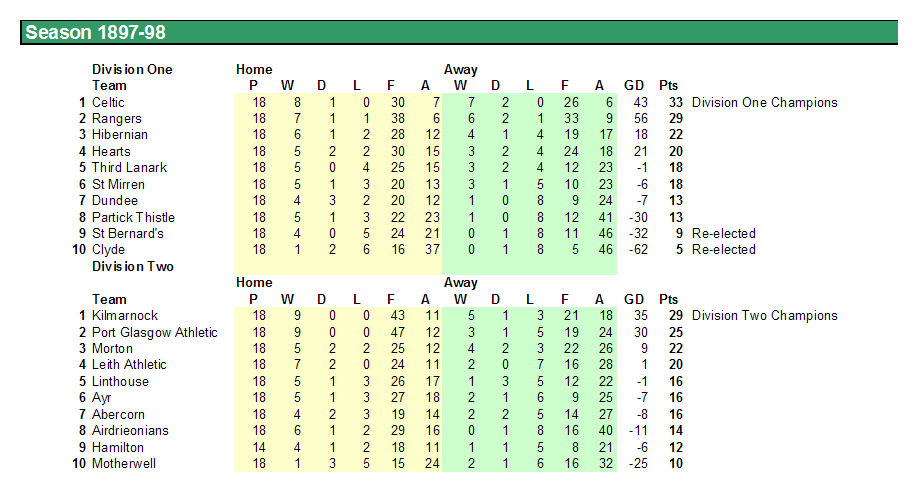Viewport: 918px width, 492px height.
Task: Click Port Glasgow Athletic team name
Action: pos(155,332)
